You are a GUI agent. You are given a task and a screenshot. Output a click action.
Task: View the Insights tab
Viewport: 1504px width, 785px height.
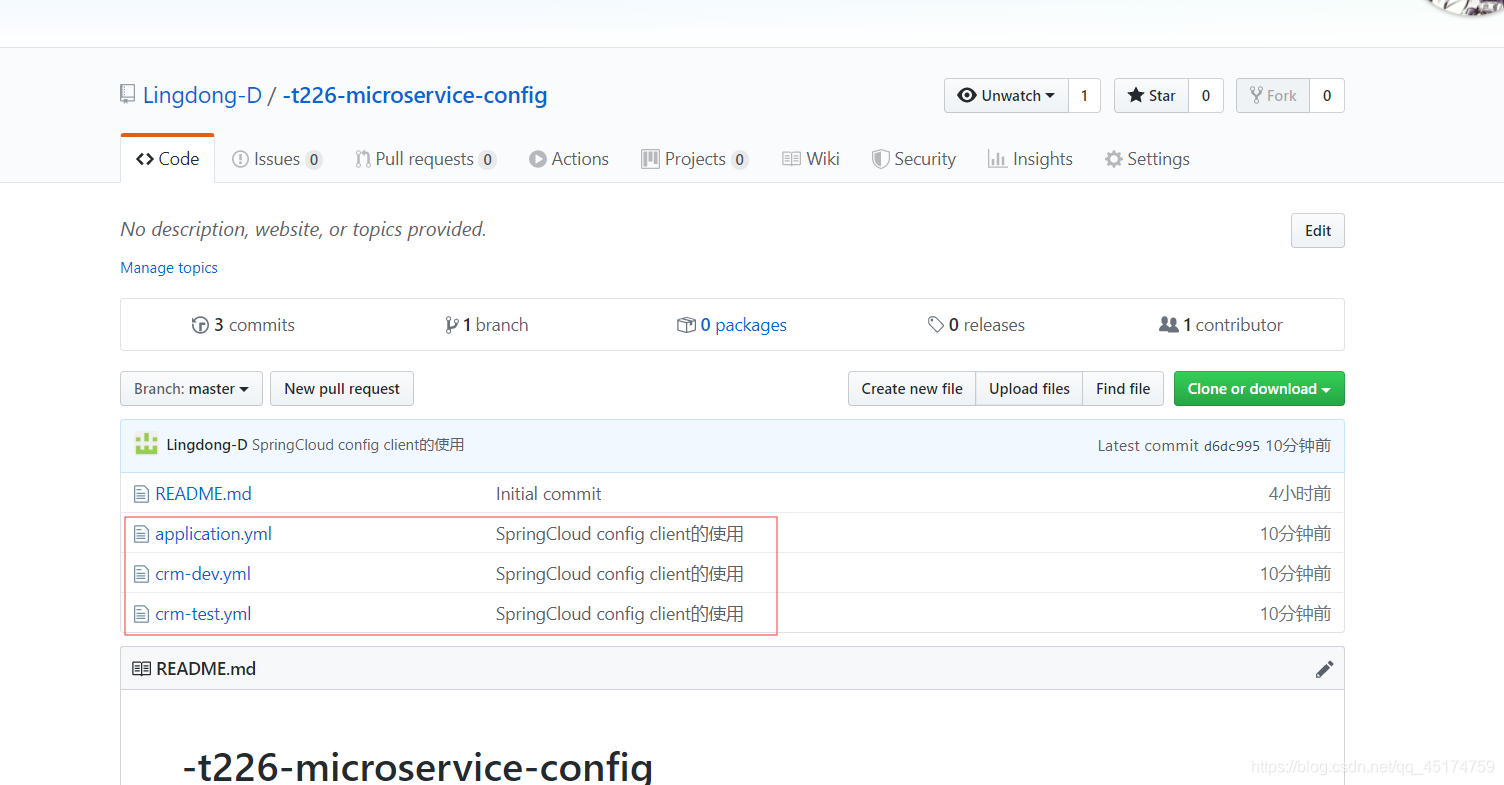click(x=1030, y=159)
